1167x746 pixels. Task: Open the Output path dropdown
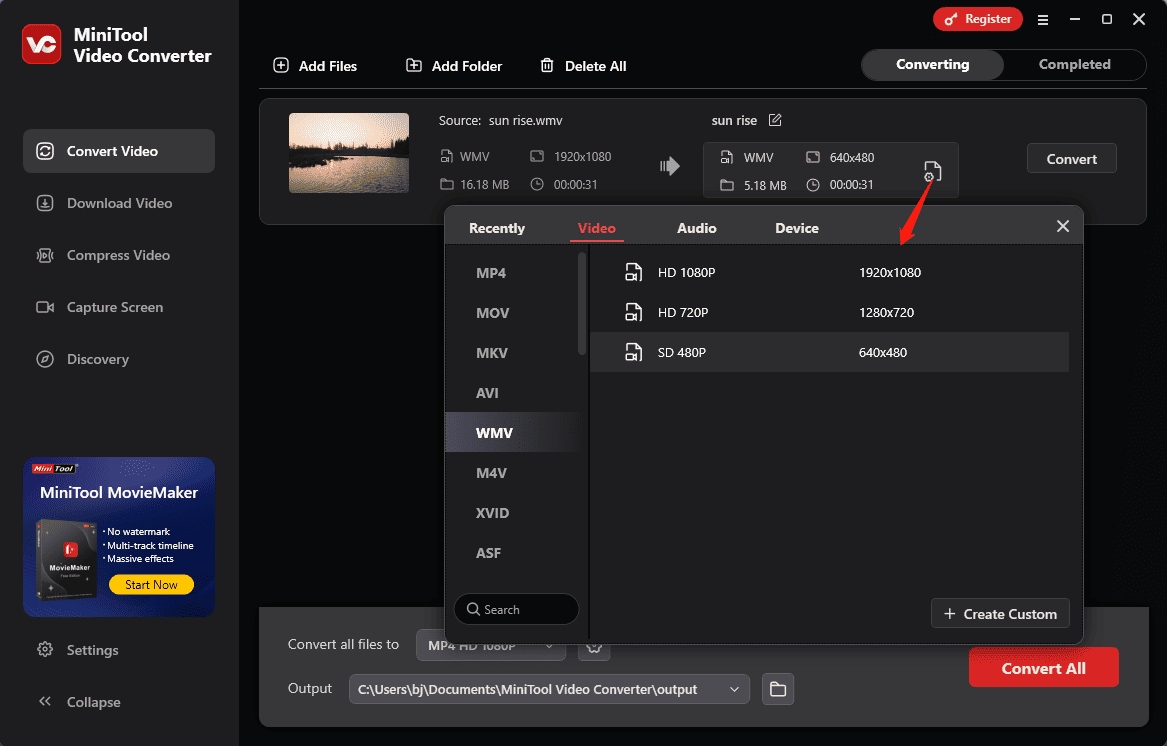(549, 689)
